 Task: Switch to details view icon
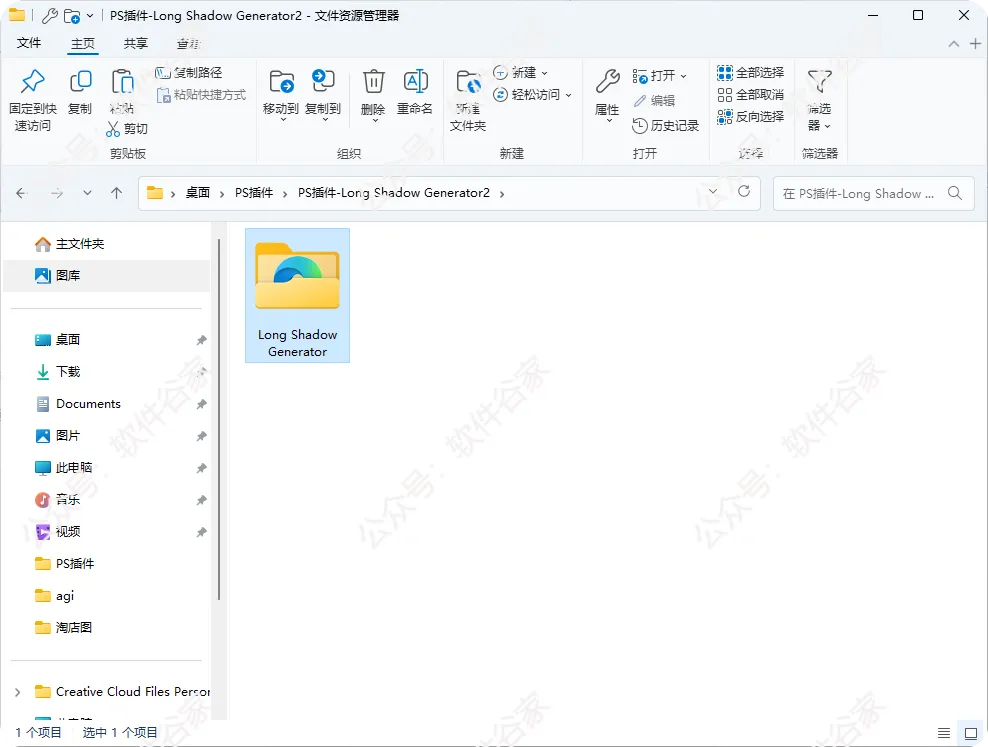(944, 733)
